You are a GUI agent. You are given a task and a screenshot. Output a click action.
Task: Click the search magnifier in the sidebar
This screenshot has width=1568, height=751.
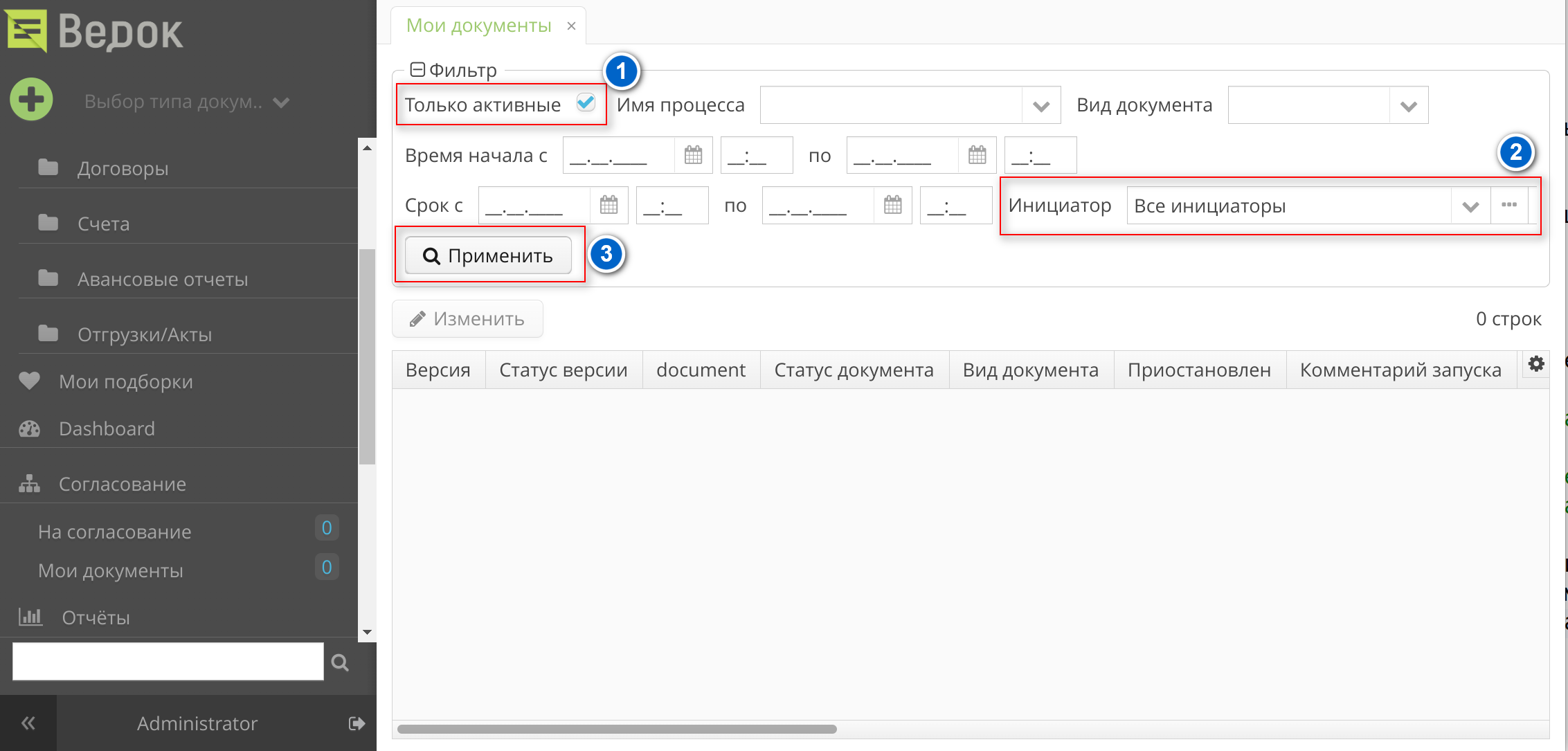point(339,662)
